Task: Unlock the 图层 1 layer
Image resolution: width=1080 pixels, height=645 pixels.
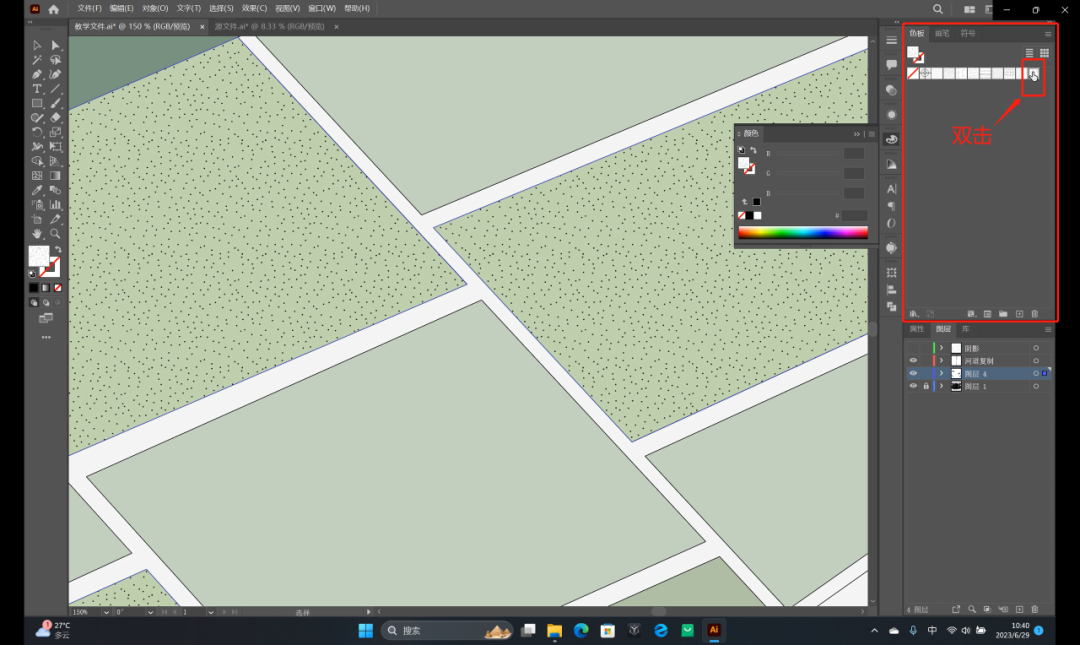Action: (x=926, y=387)
